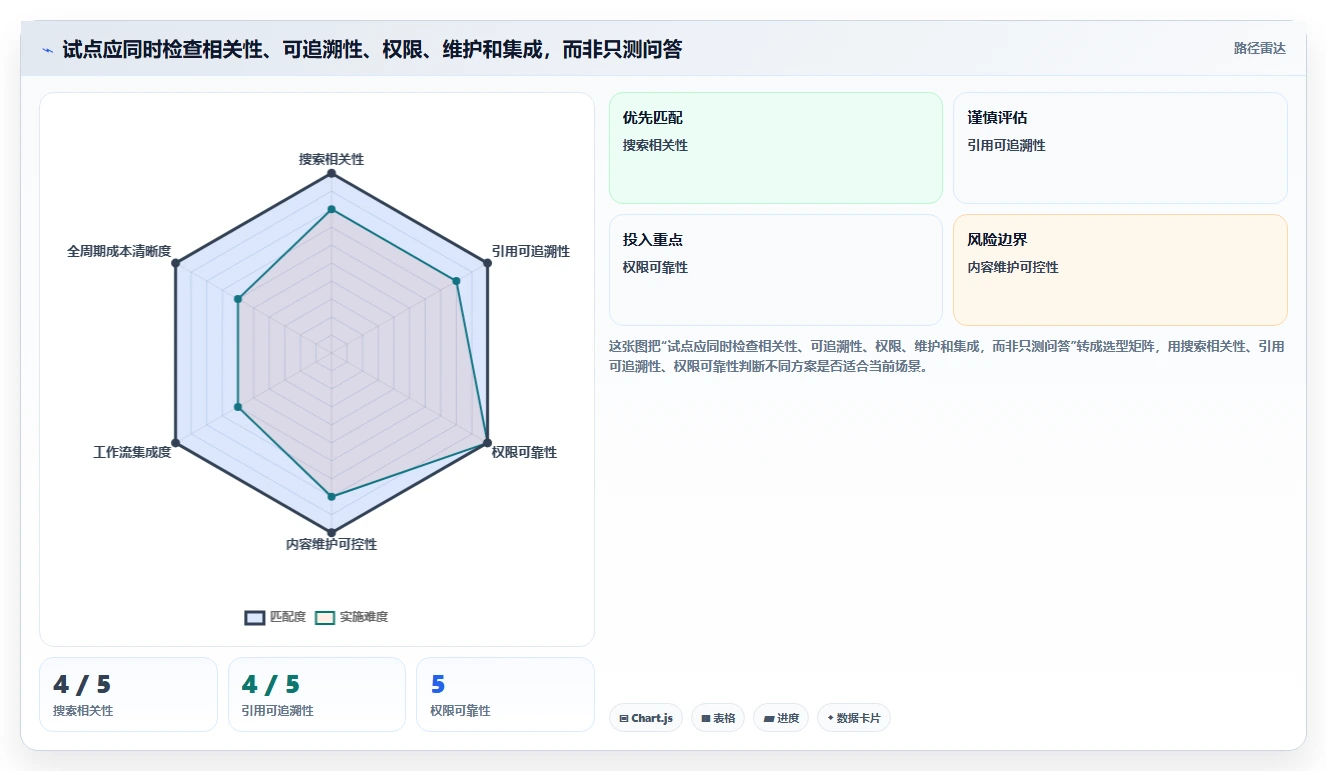The height and width of the screenshot is (771, 1327).
Task: Toggle the 实施难度 legend swatch
Action: [x=325, y=617]
